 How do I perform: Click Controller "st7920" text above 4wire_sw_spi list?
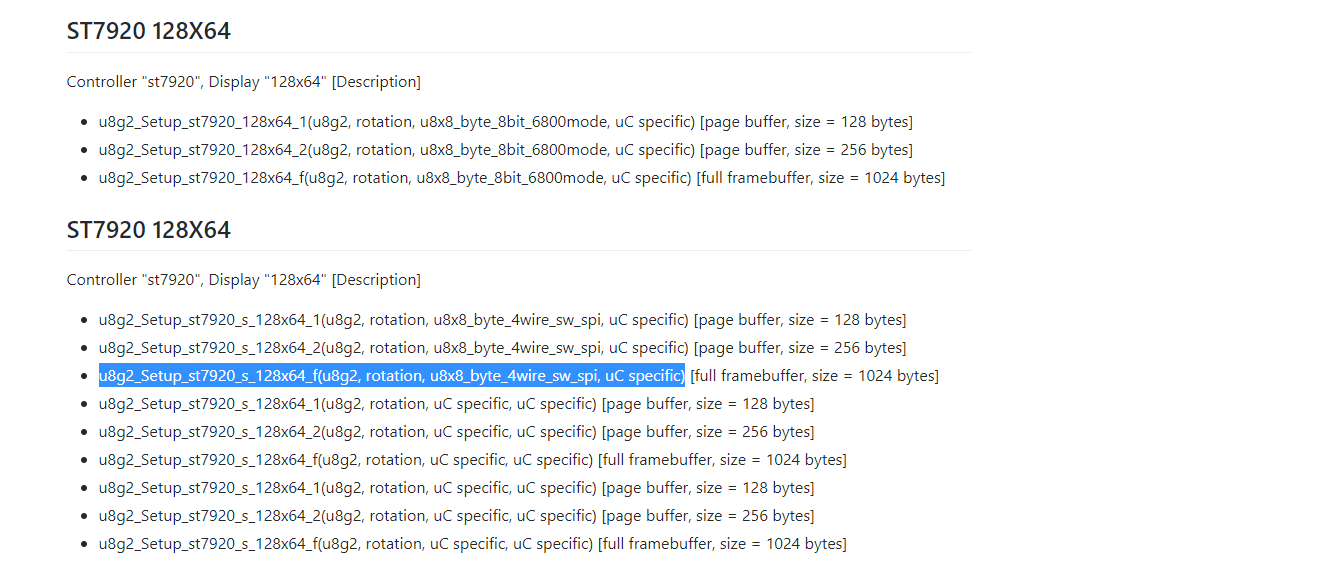tap(132, 280)
